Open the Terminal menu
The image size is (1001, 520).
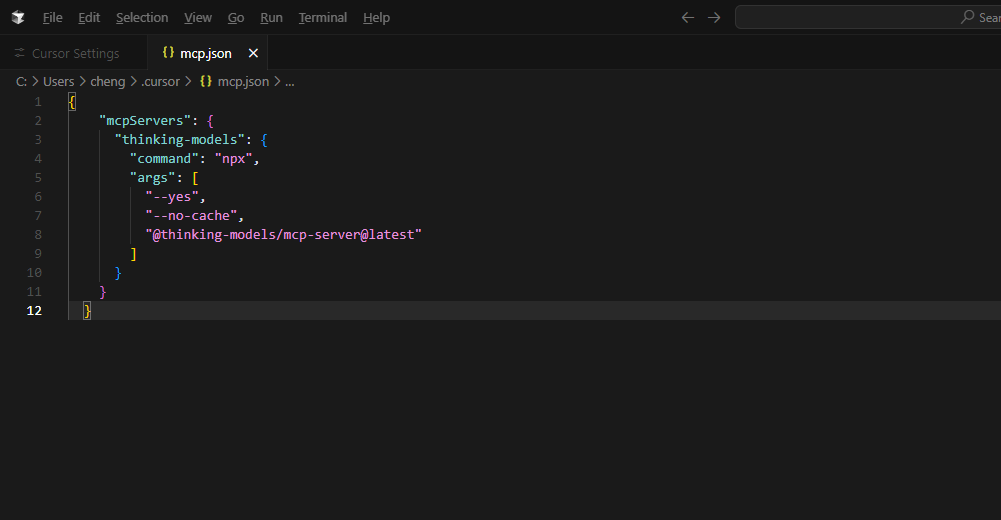click(x=322, y=18)
